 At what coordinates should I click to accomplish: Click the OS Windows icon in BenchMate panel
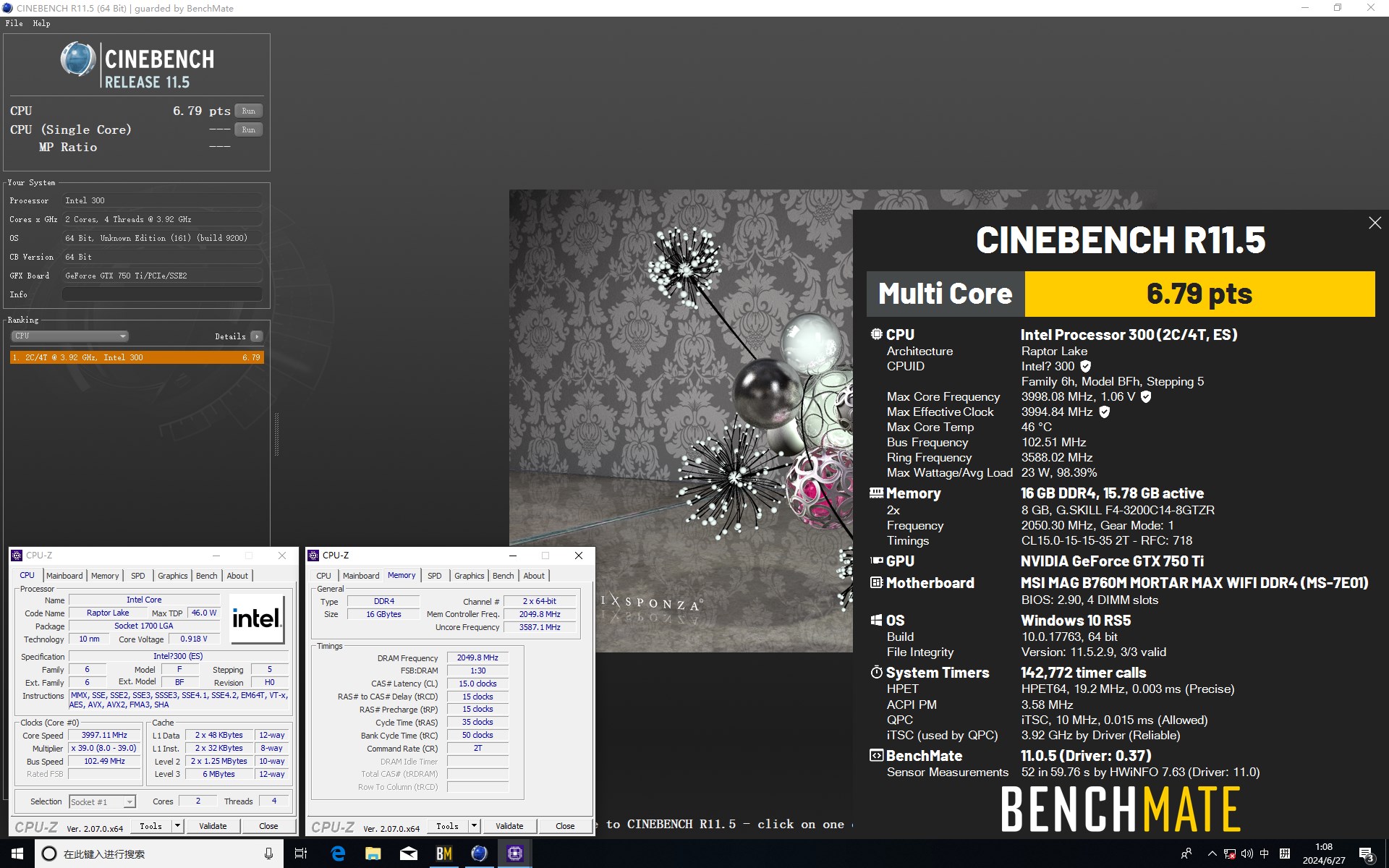point(876,620)
